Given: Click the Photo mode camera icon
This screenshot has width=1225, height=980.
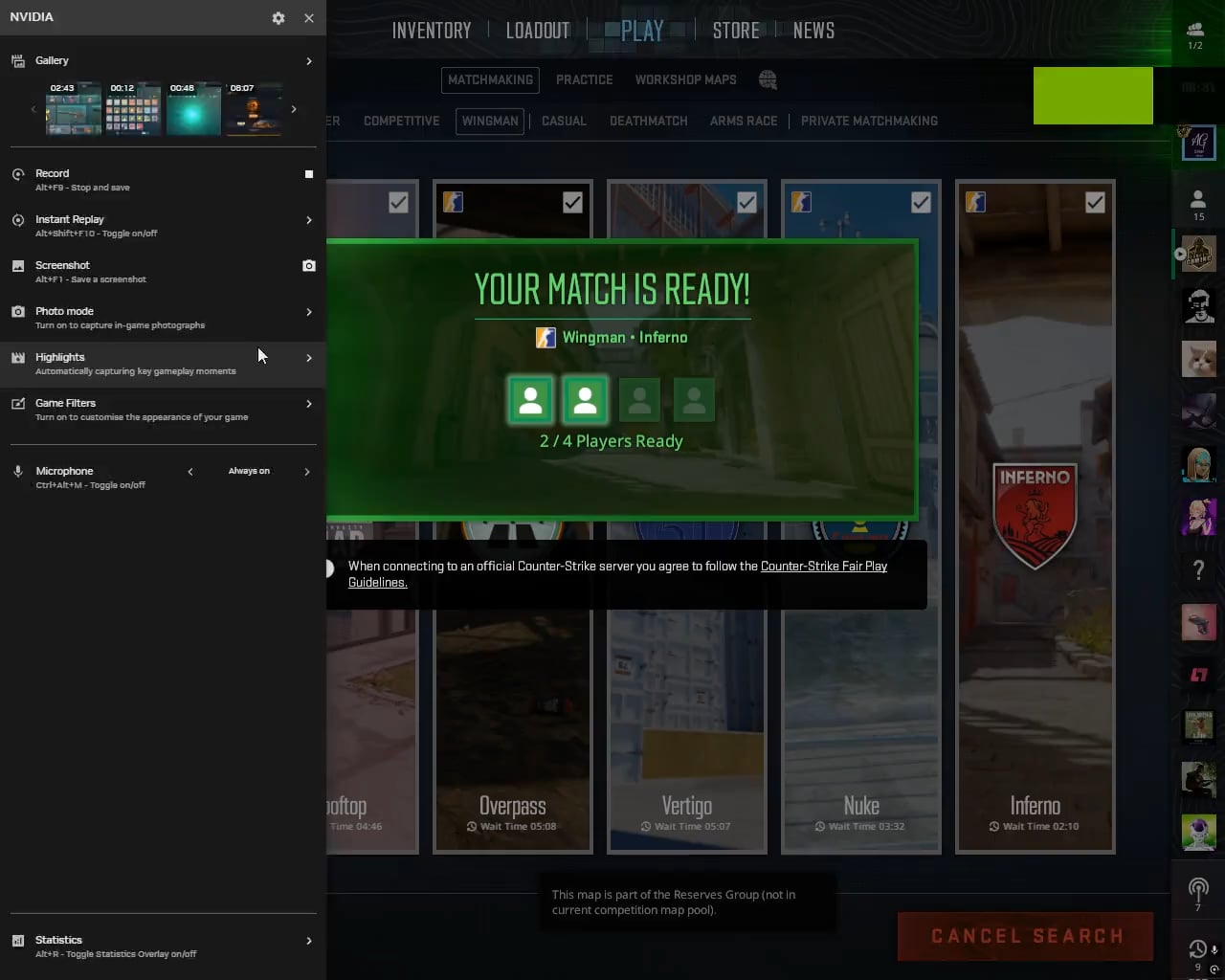Looking at the screenshot, I should [17, 312].
